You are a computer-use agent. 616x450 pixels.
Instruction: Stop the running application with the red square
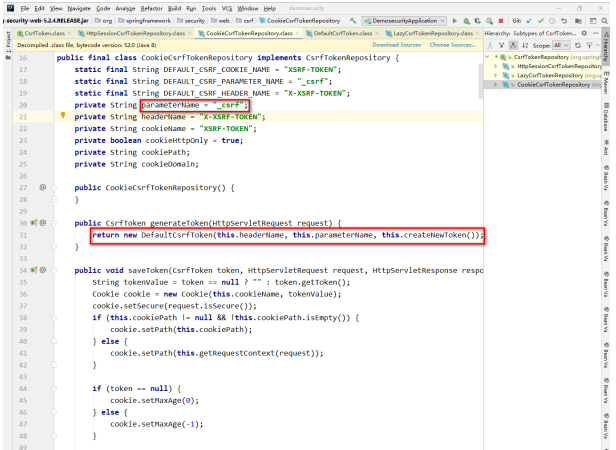pos(501,21)
